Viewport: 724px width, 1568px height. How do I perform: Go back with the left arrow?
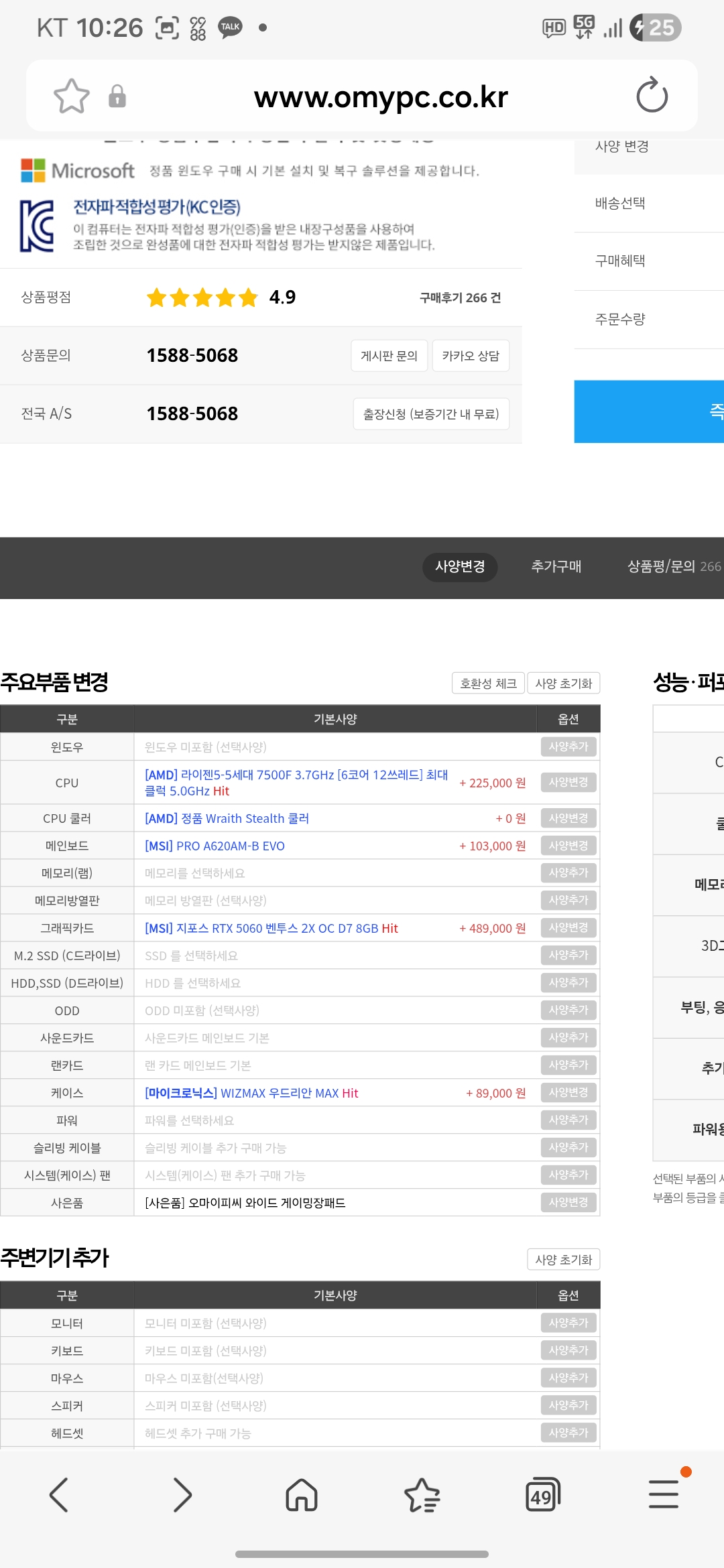point(59,1495)
